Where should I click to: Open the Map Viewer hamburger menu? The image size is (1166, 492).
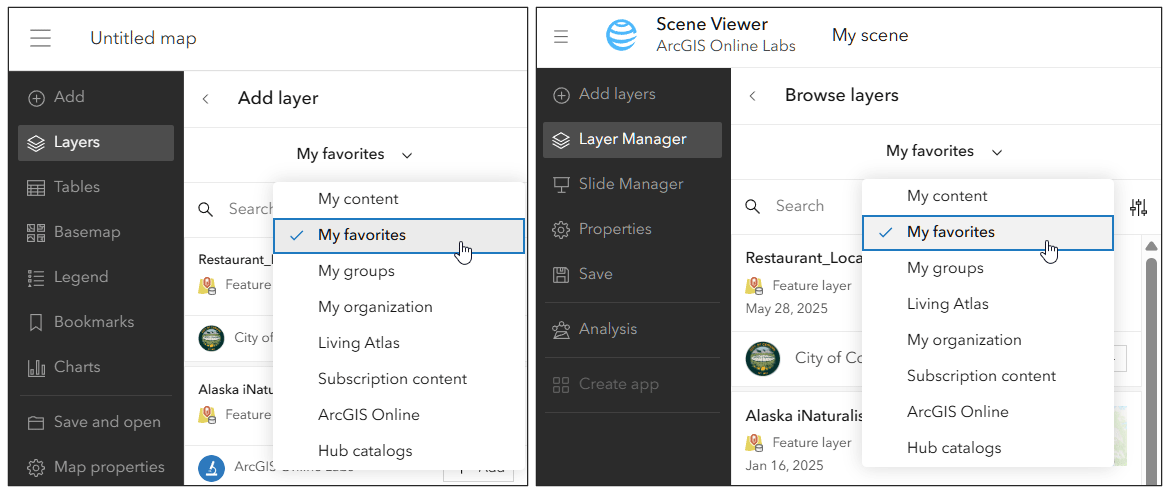pyautogui.click(x=40, y=38)
